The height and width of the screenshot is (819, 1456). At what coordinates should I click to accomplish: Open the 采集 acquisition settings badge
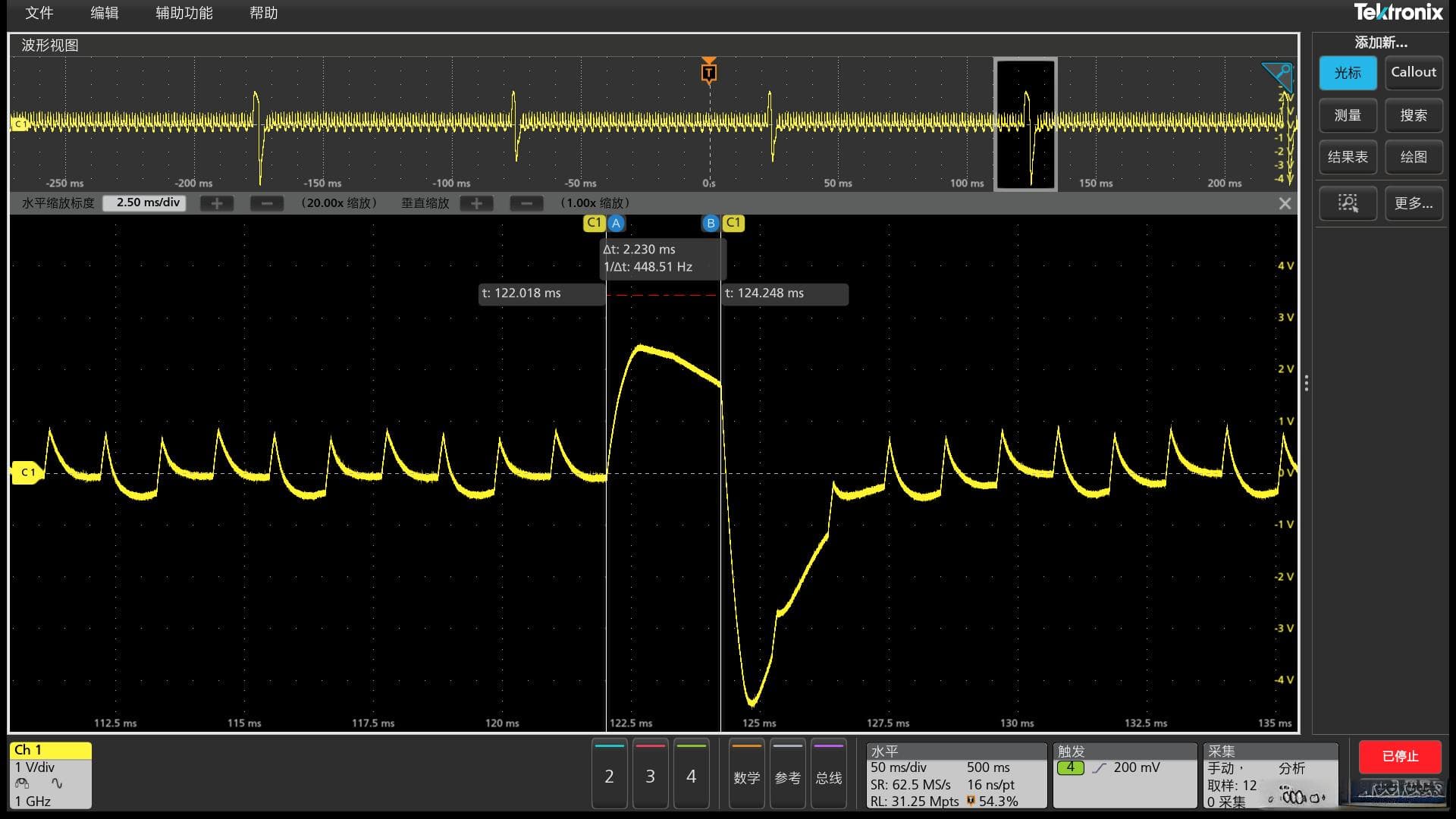1271,776
